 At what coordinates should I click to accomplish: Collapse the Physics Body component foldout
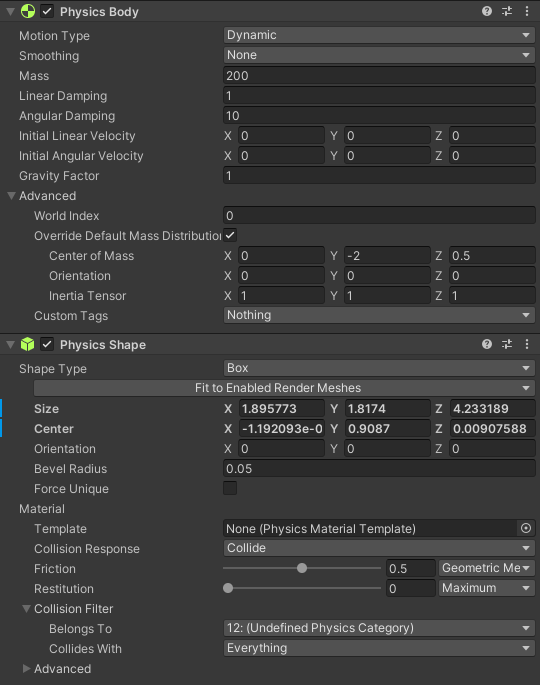[10, 11]
